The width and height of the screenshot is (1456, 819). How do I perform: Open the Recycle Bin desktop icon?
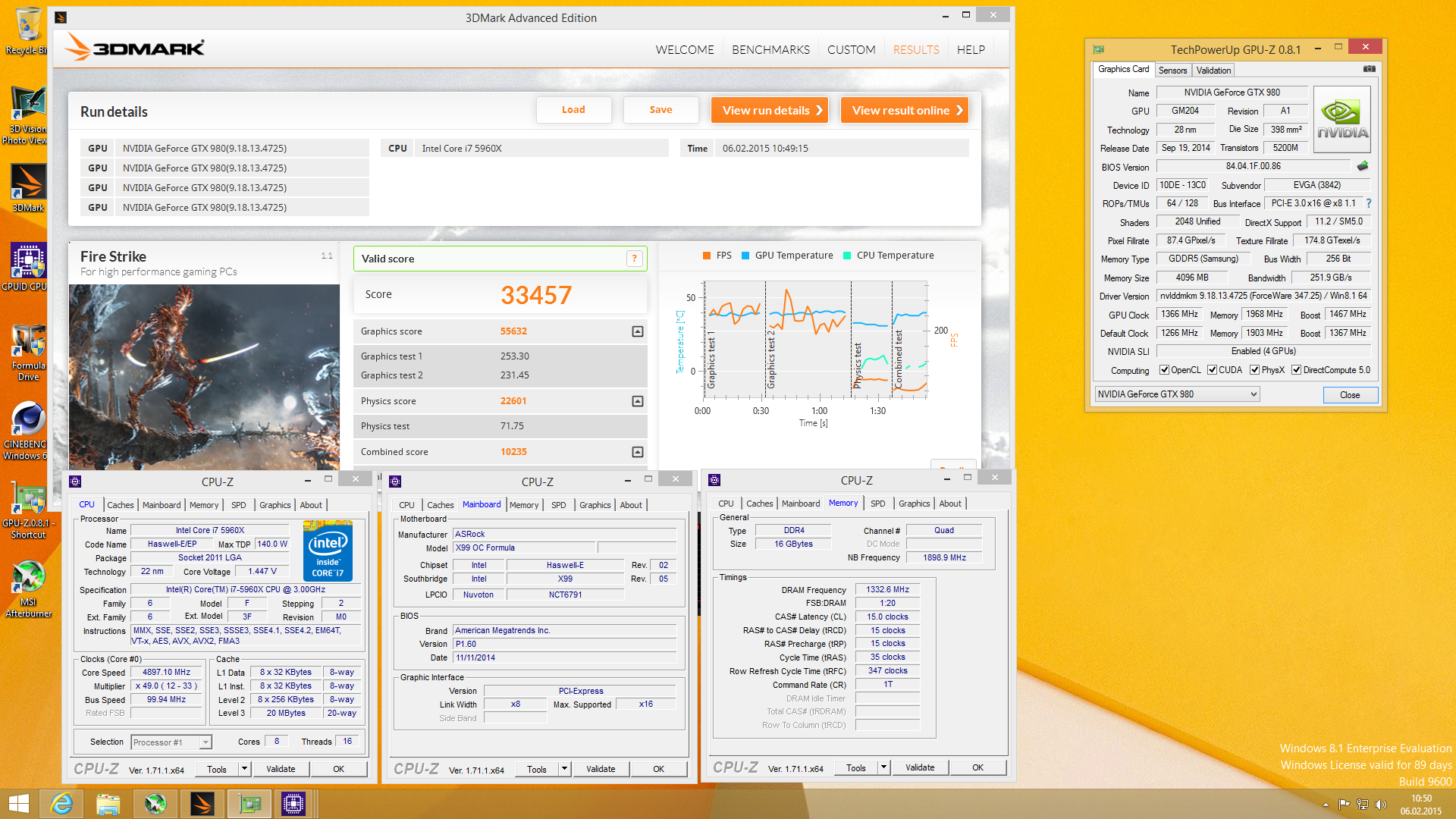(27, 31)
